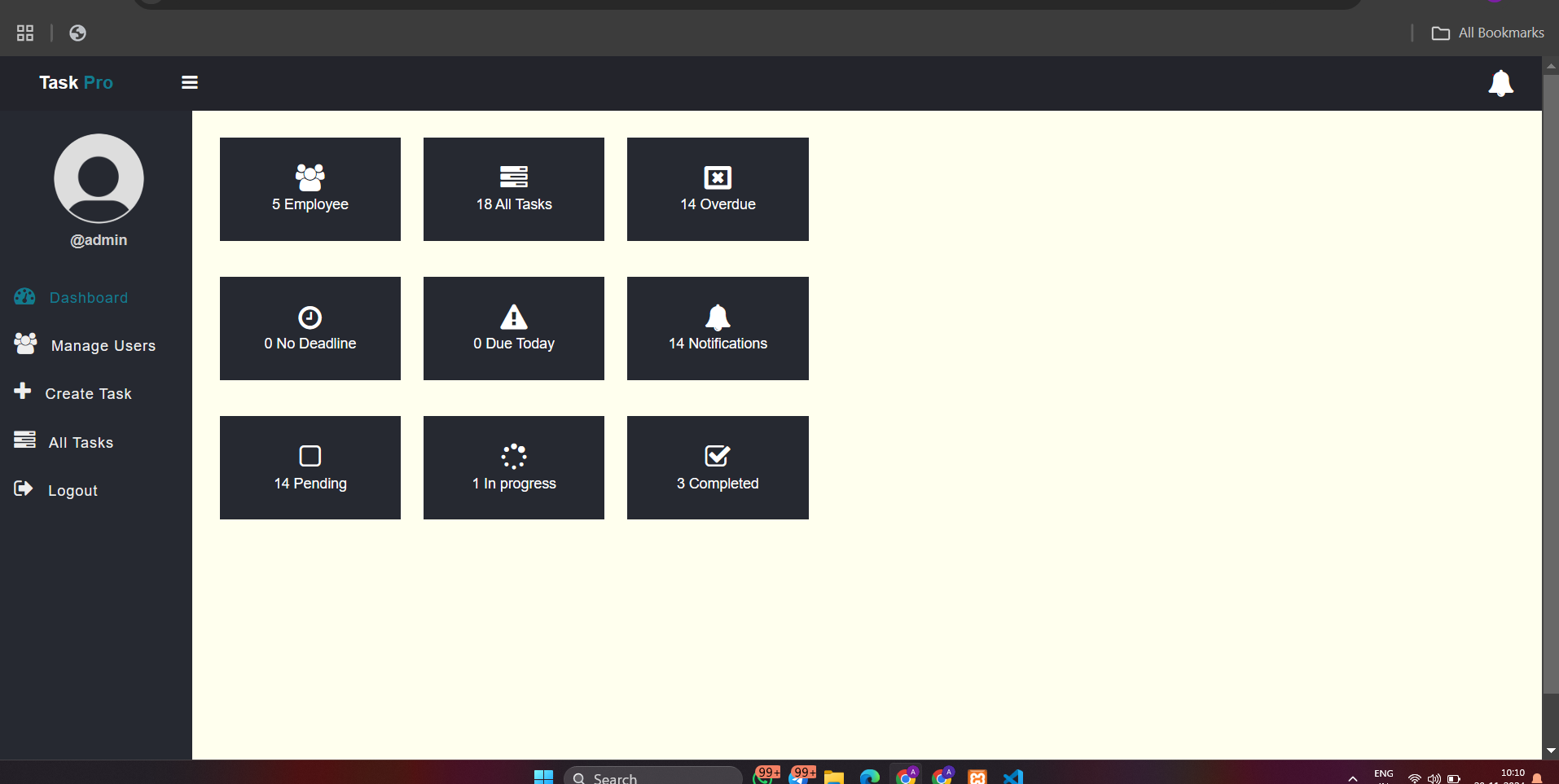
Task: Select Create Task in the sidebar menu
Action: click(87, 392)
